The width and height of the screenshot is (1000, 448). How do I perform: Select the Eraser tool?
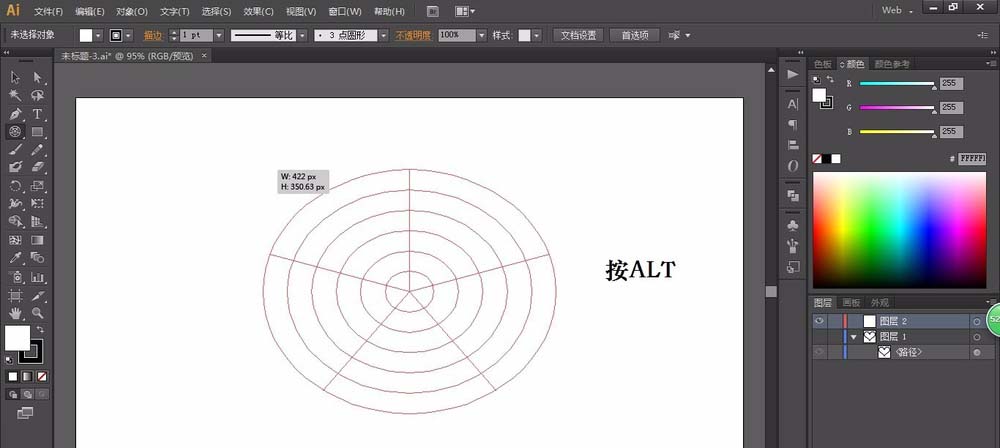coord(38,167)
